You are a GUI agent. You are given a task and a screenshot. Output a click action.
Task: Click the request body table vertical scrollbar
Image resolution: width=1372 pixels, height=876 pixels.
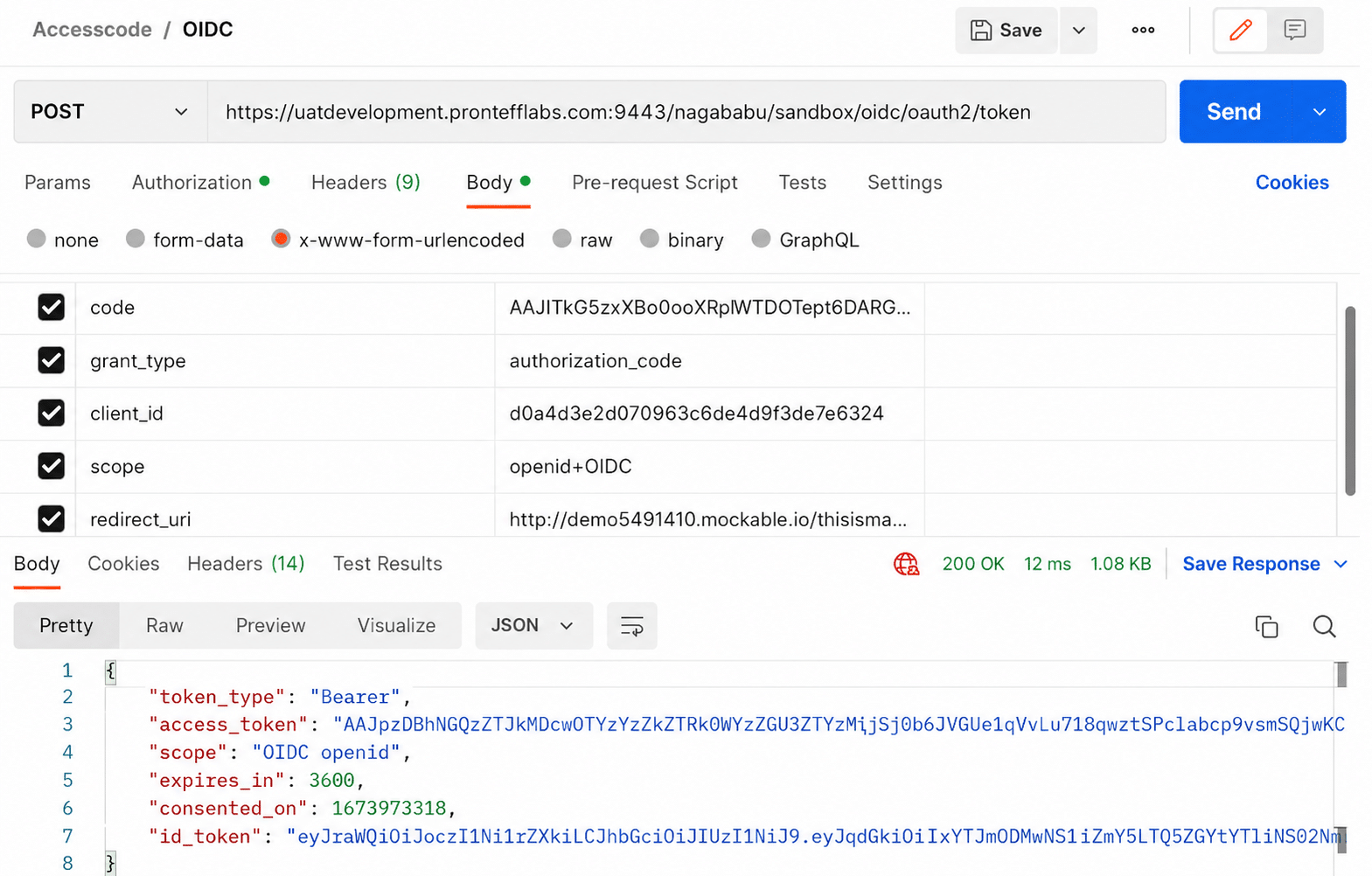coord(1350,401)
